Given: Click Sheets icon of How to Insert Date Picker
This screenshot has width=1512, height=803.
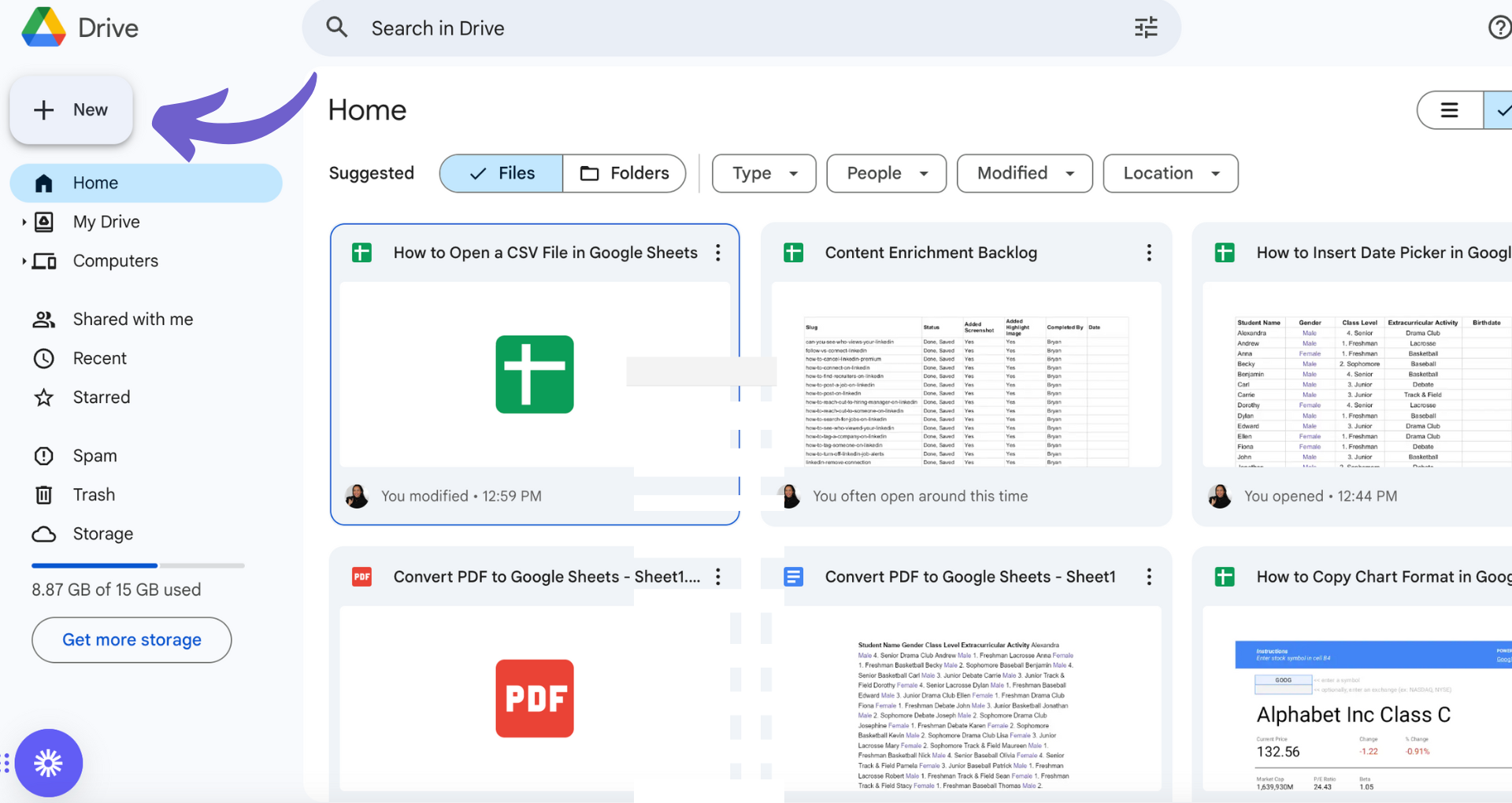Looking at the screenshot, I should coord(1225,253).
